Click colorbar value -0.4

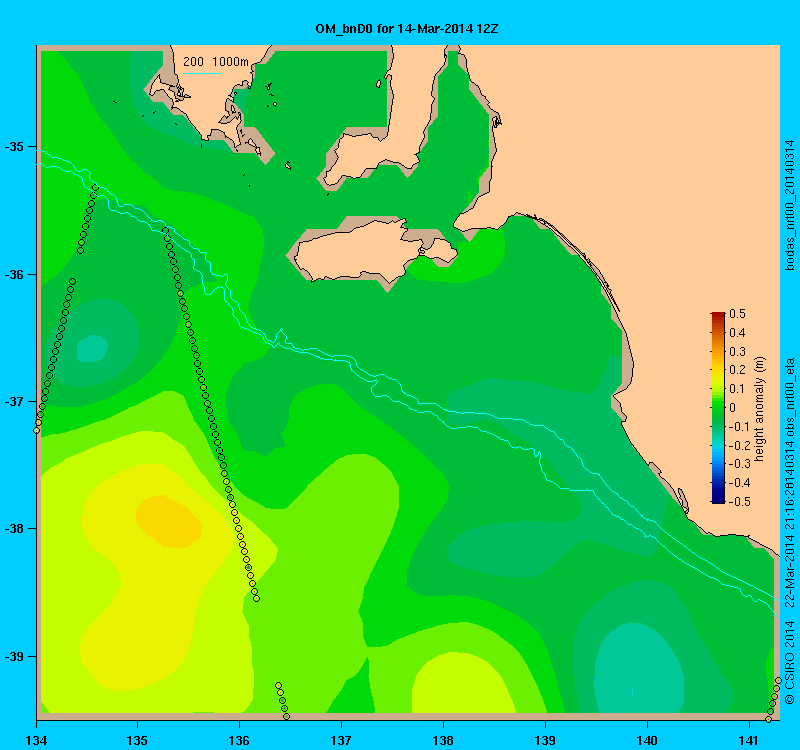739,483
